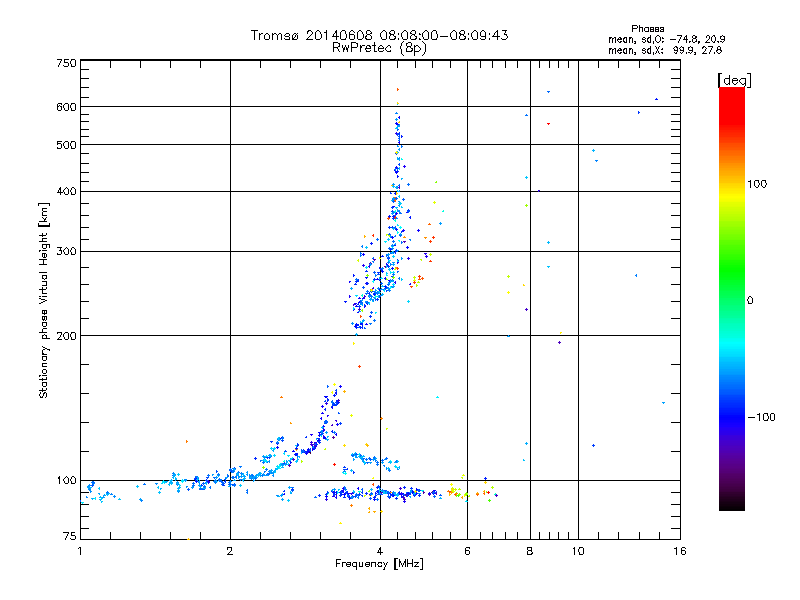Click the y-axis tick label '200'

point(66,336)
